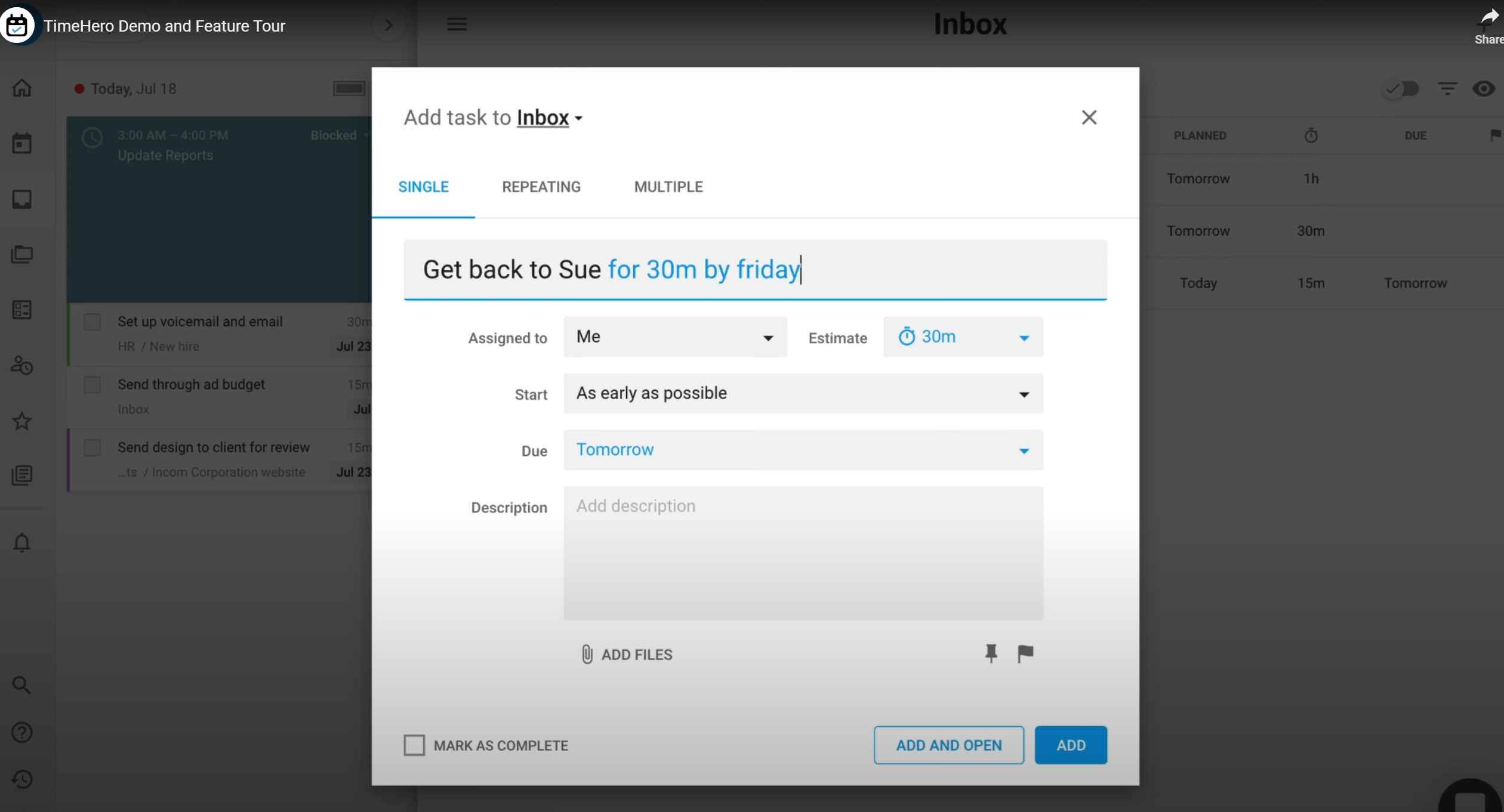Screen dimensions: 1504x812
Task: Tick the Send through ad budget checkbox
Action: click(93, 385)
